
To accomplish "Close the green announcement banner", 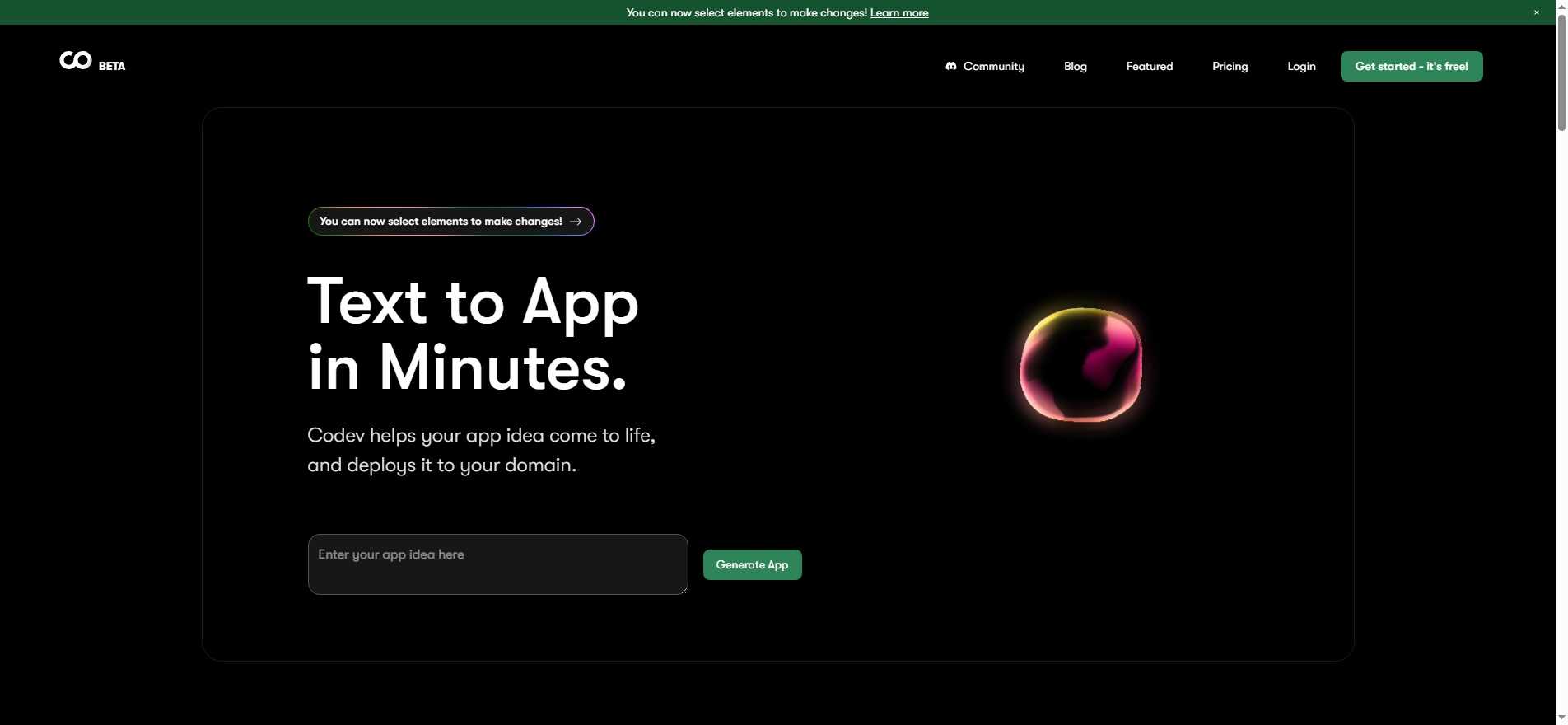I will [1537, 12].
